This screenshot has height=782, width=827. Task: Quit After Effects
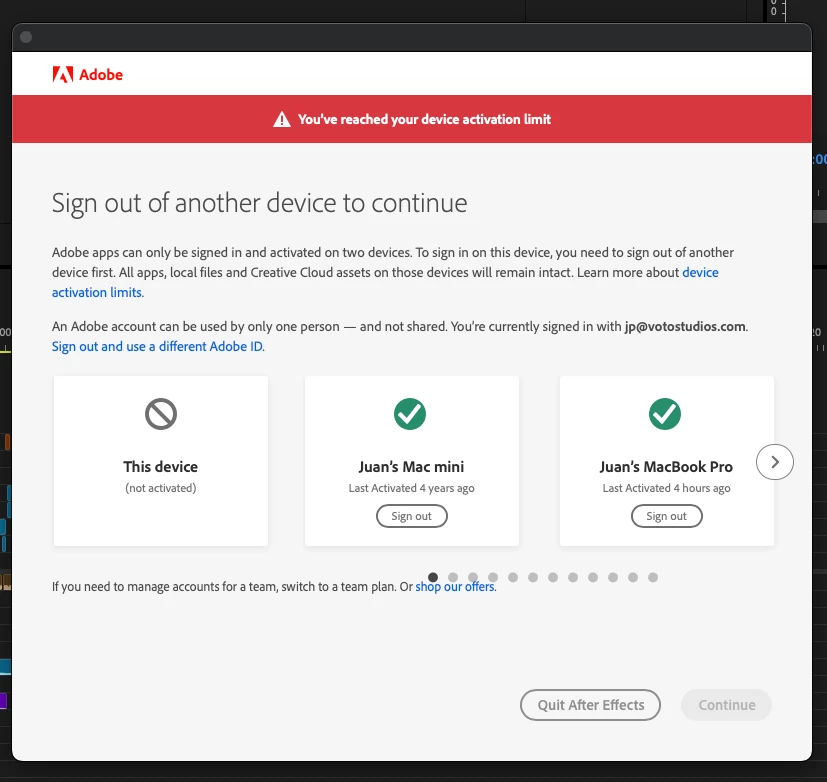coord(590,704)
